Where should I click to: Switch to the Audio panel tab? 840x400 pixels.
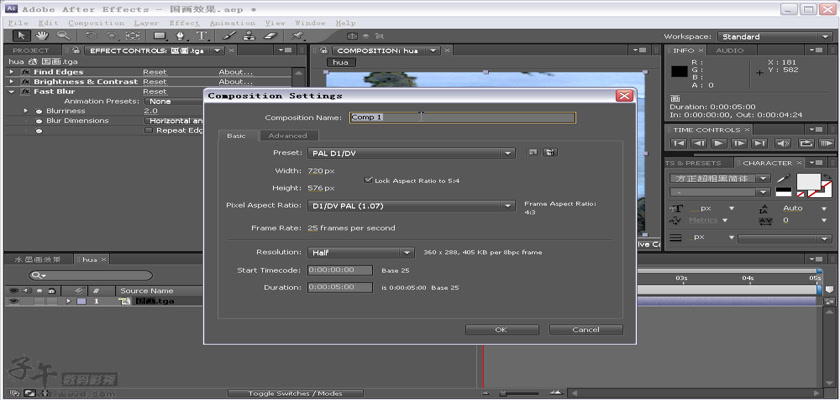730,50
